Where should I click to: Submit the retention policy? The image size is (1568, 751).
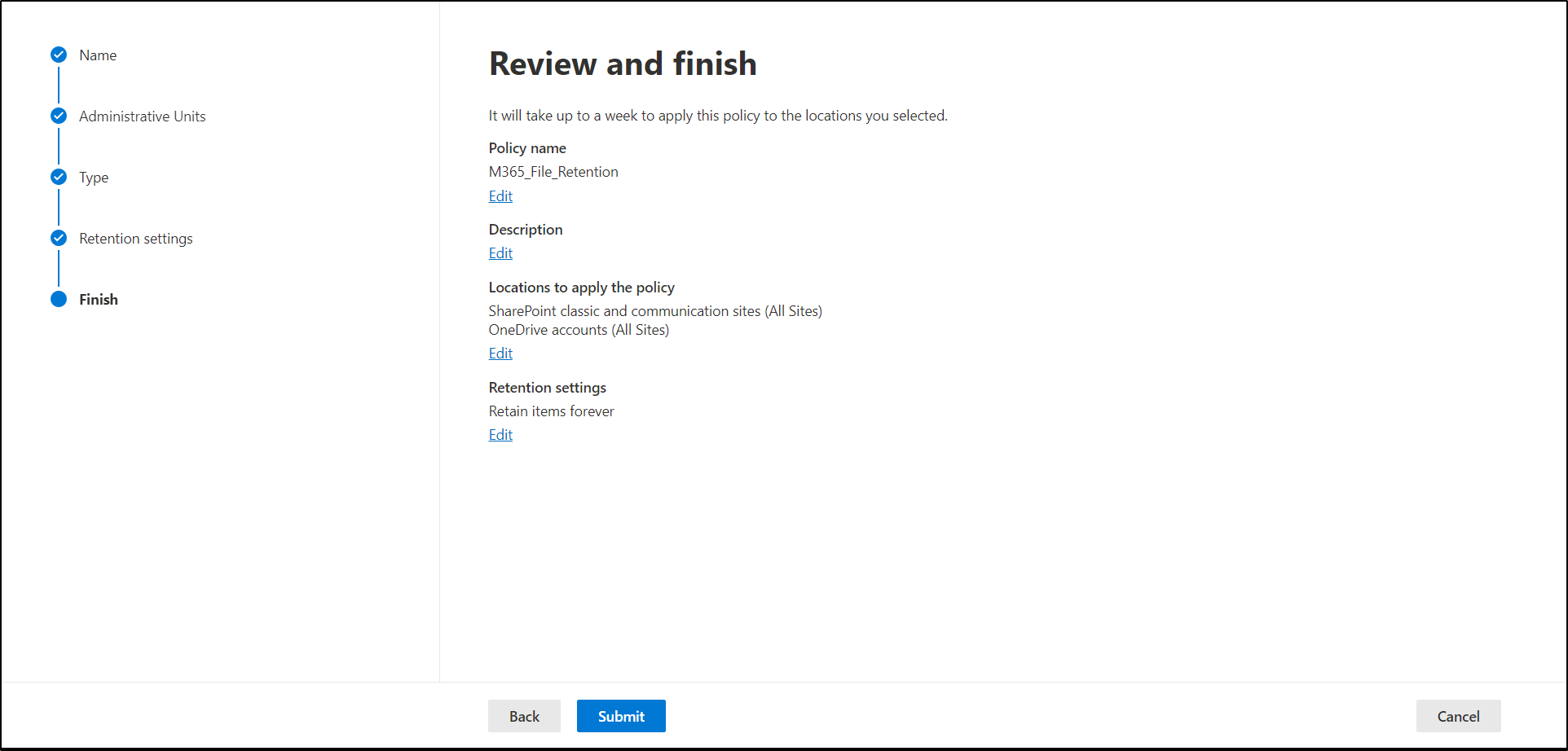coord(621,716)
